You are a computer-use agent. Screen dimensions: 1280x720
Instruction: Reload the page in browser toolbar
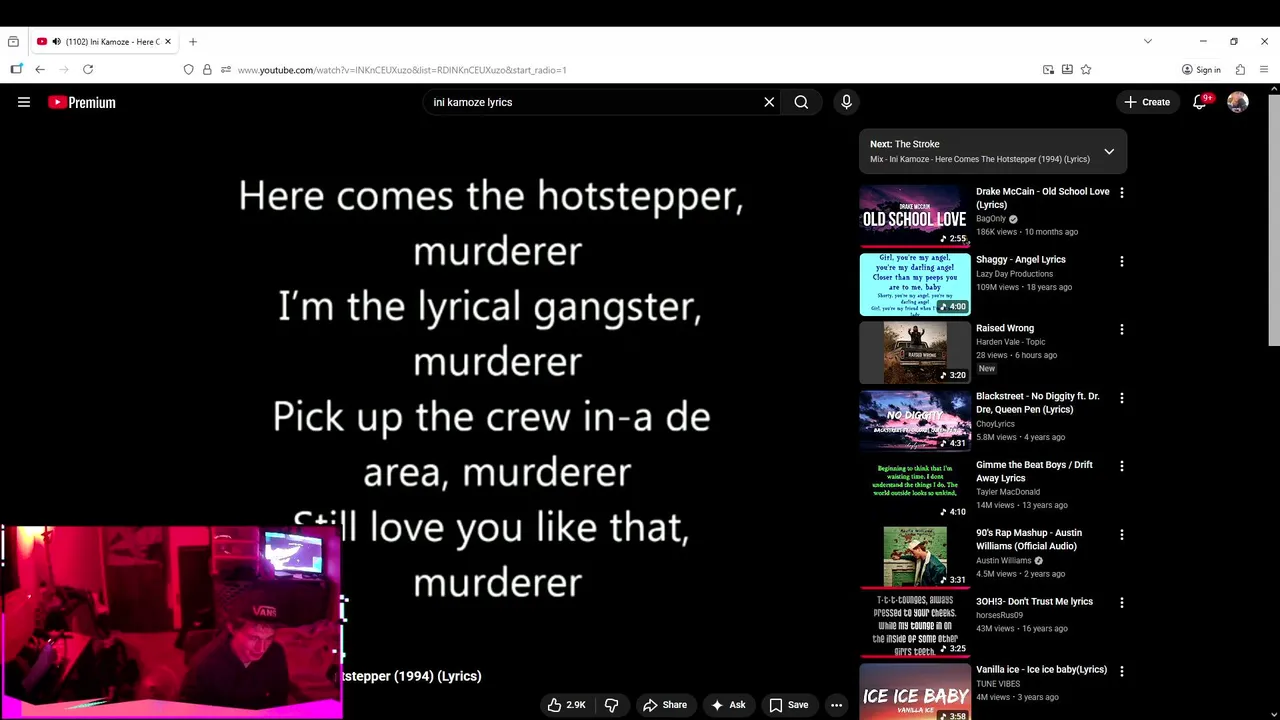click(x=88, y=70)
